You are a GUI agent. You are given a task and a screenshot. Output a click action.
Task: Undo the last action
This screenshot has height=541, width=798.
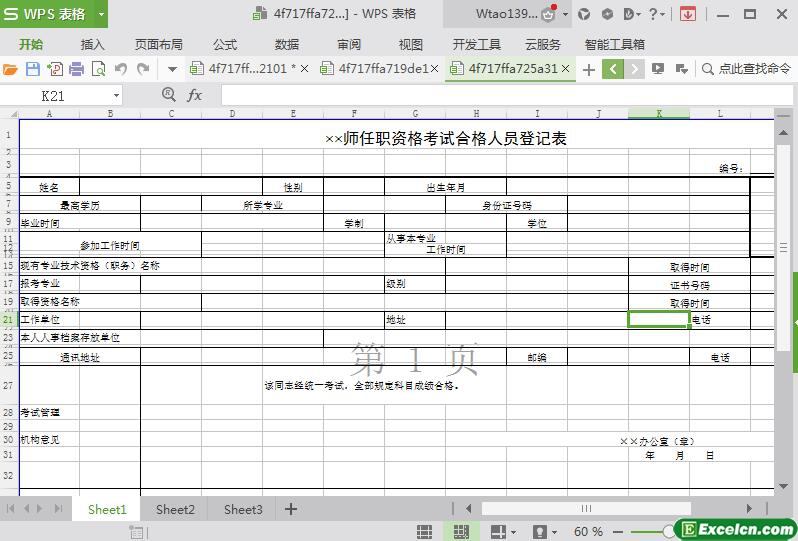pos(121,69)
